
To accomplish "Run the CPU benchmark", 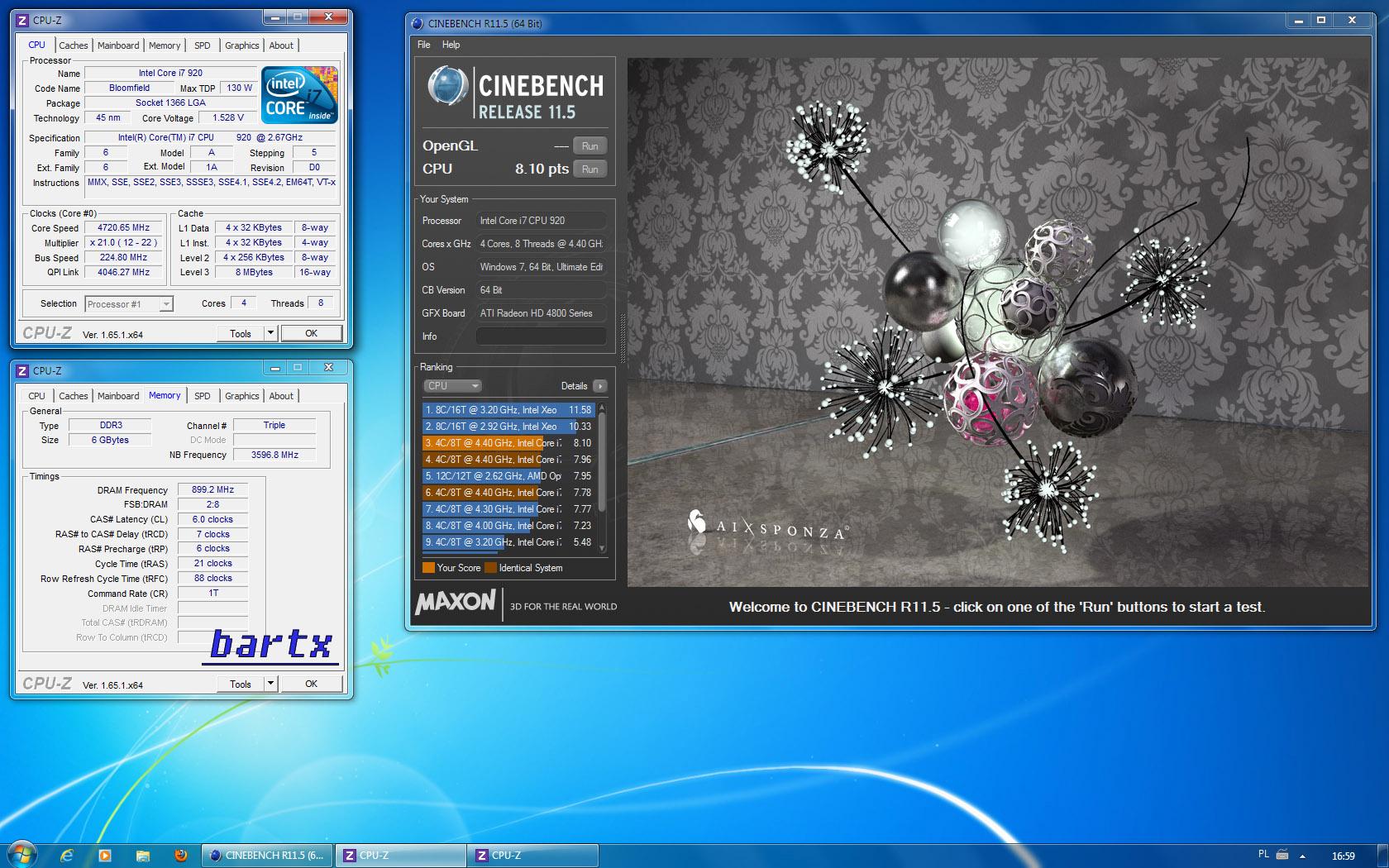I will coord(590,169).
